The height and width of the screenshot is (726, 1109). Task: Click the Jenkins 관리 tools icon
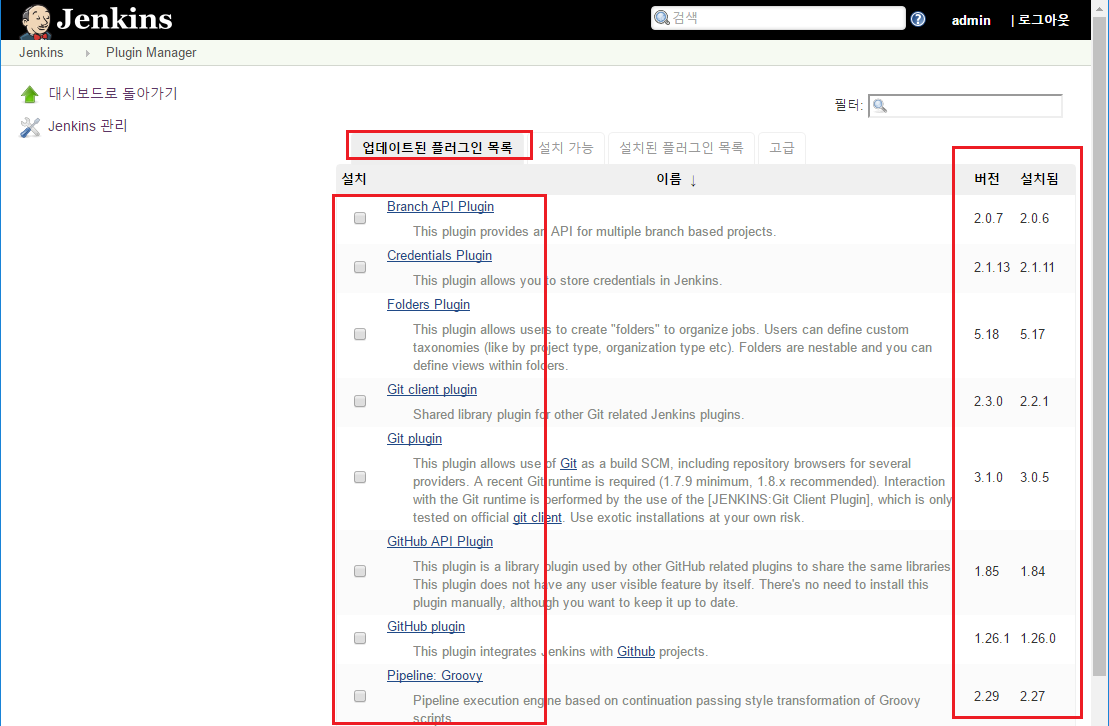(30, 127)
